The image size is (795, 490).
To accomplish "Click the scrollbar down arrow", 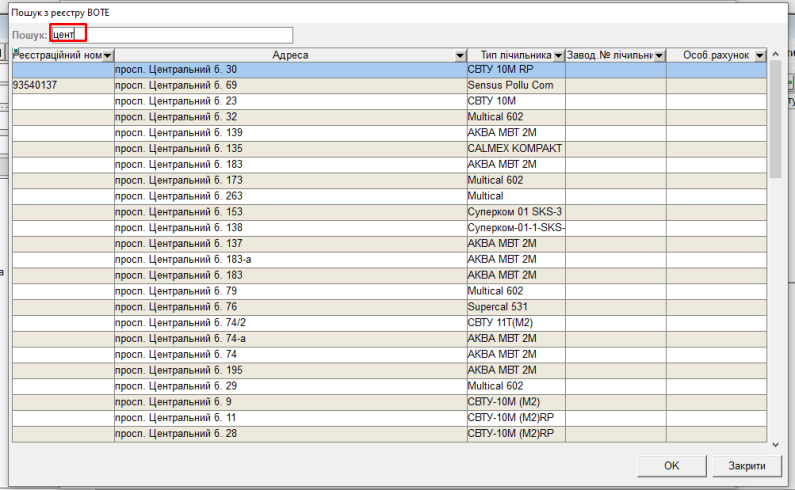I will pos(775,441).
